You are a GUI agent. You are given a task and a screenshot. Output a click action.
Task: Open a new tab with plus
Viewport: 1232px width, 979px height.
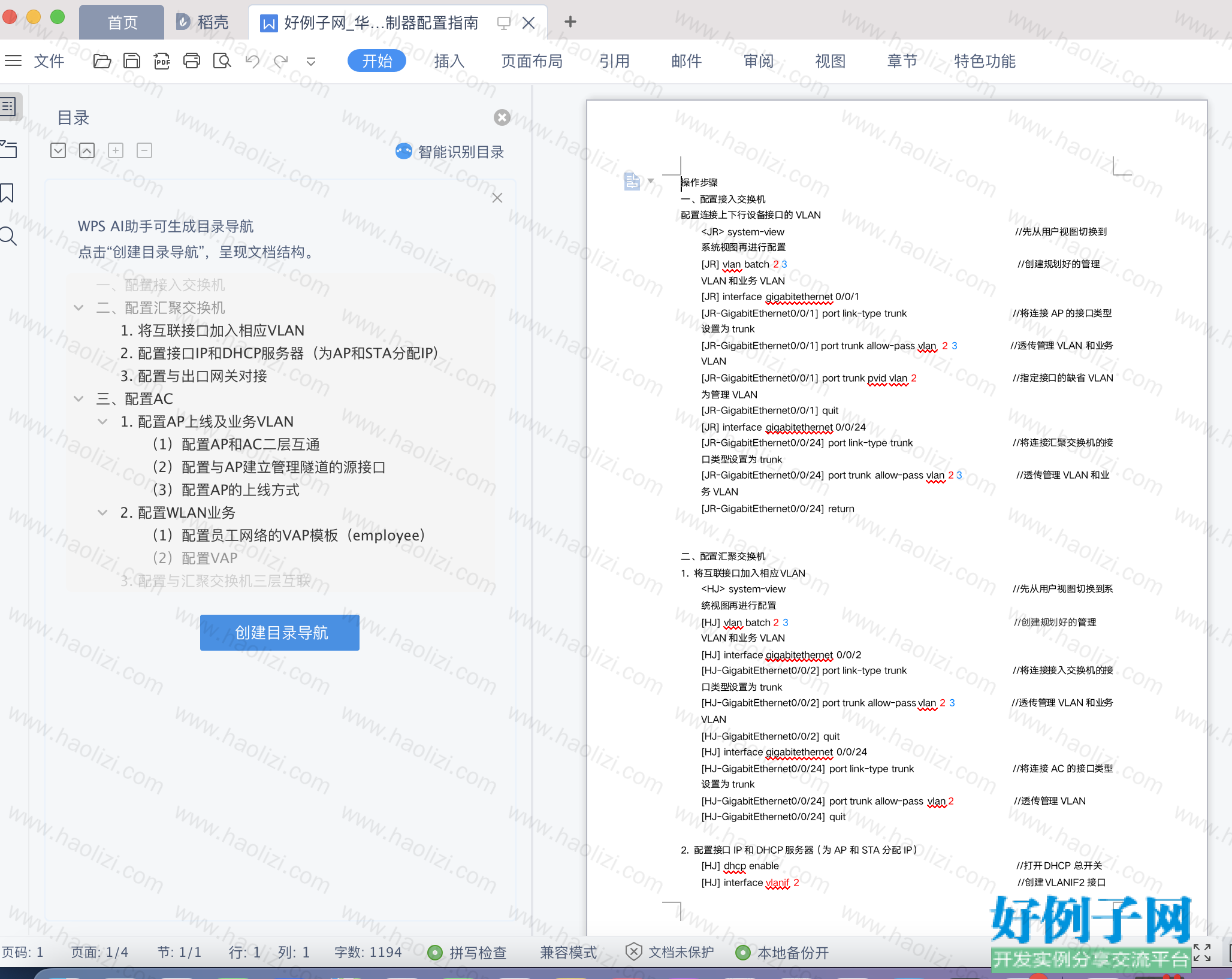570,22
